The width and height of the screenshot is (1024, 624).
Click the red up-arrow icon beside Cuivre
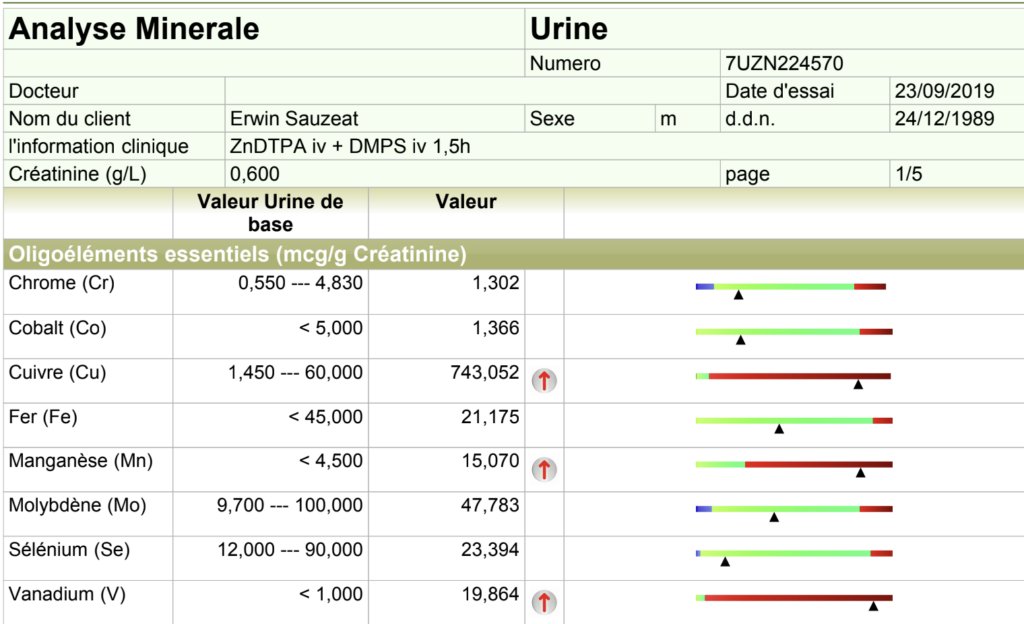point(544,380)
